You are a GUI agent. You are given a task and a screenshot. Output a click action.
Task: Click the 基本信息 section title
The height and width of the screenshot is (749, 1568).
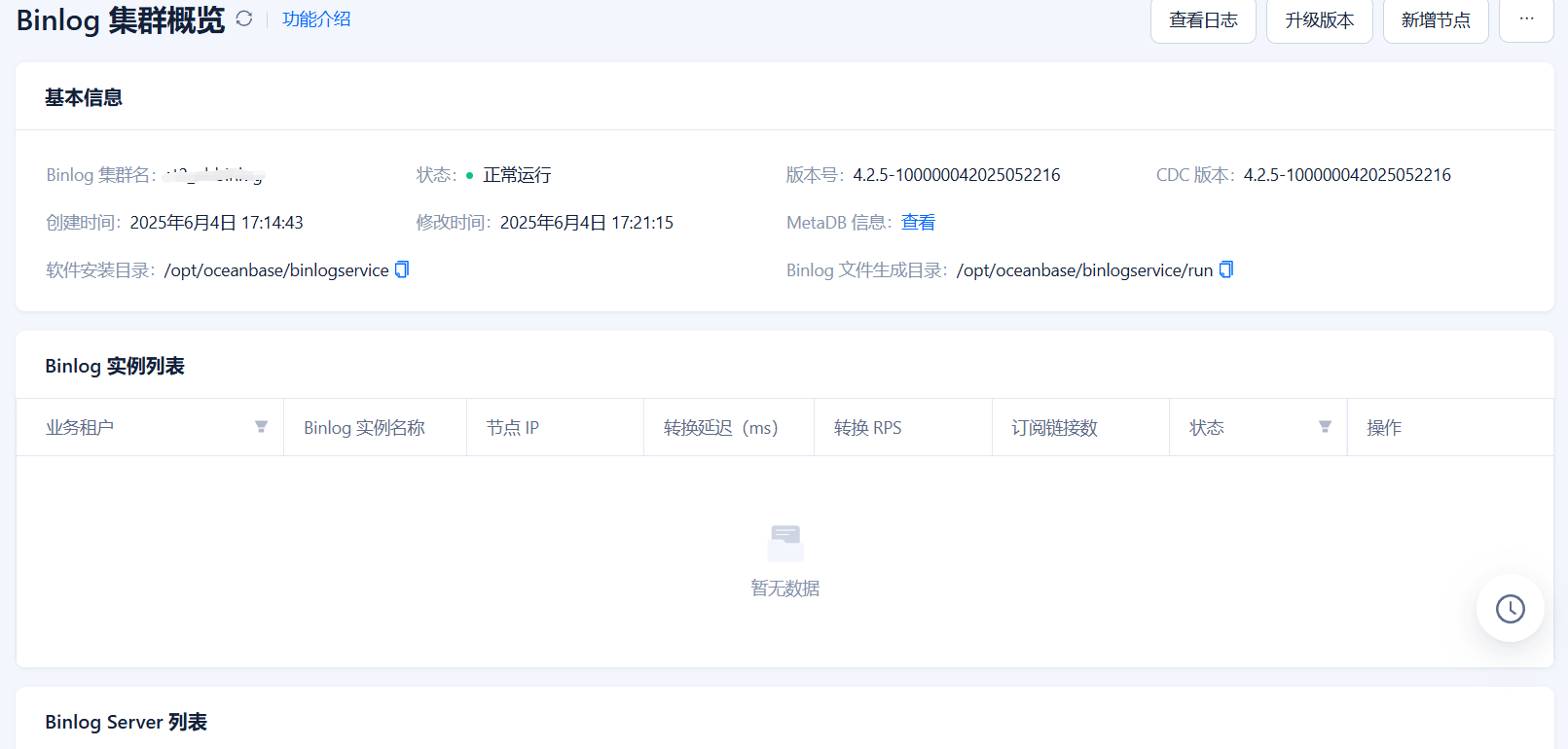tap(84, 97)
